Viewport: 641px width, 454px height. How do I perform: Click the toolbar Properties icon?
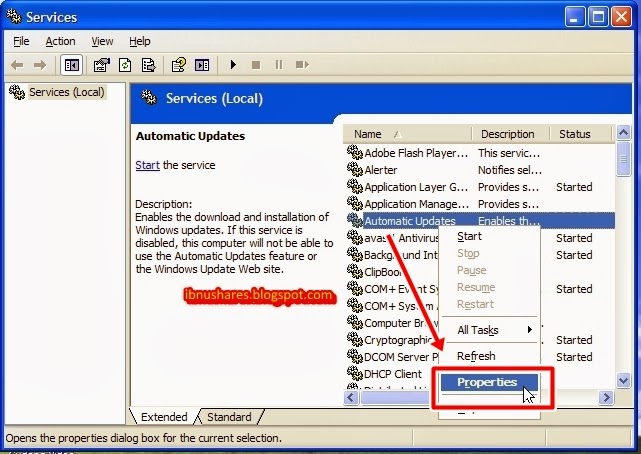102,65
